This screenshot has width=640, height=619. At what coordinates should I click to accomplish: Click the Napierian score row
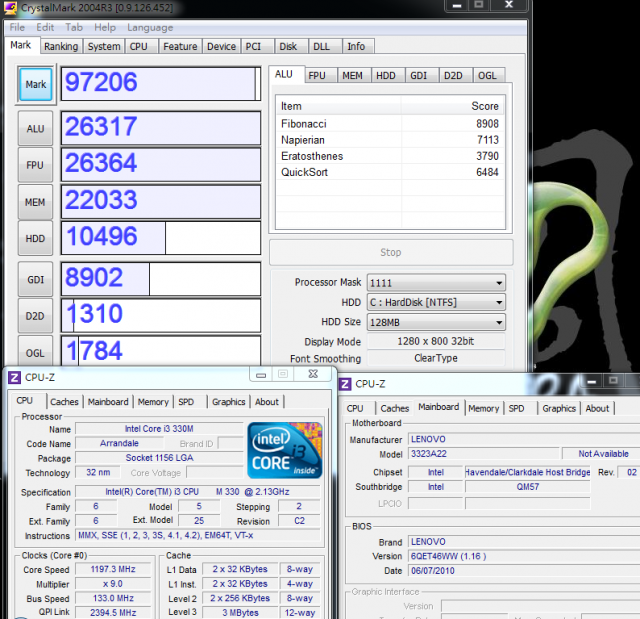pos(390,140)
